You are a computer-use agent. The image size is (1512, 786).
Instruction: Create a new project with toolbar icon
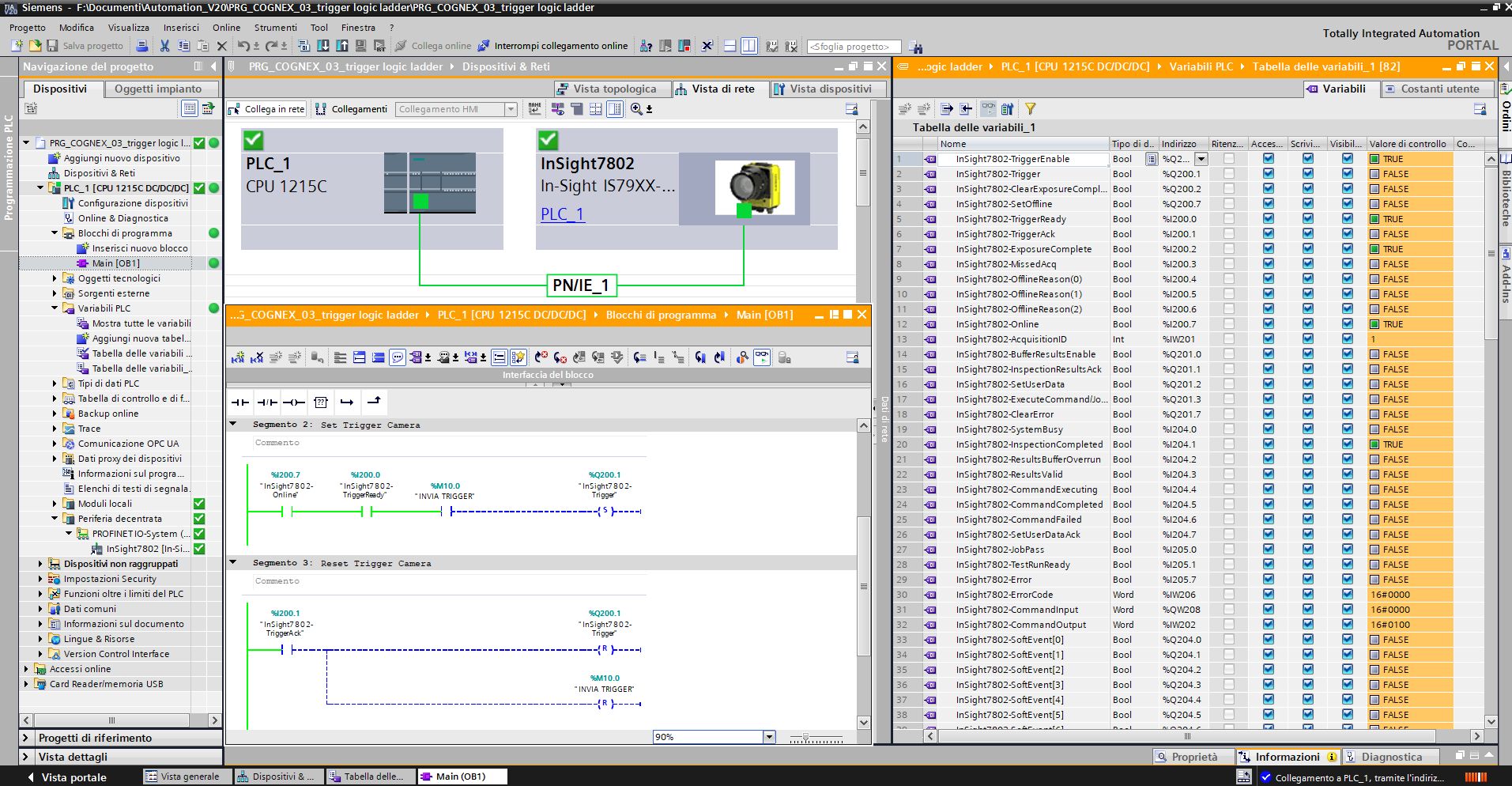tap(17, 46)
